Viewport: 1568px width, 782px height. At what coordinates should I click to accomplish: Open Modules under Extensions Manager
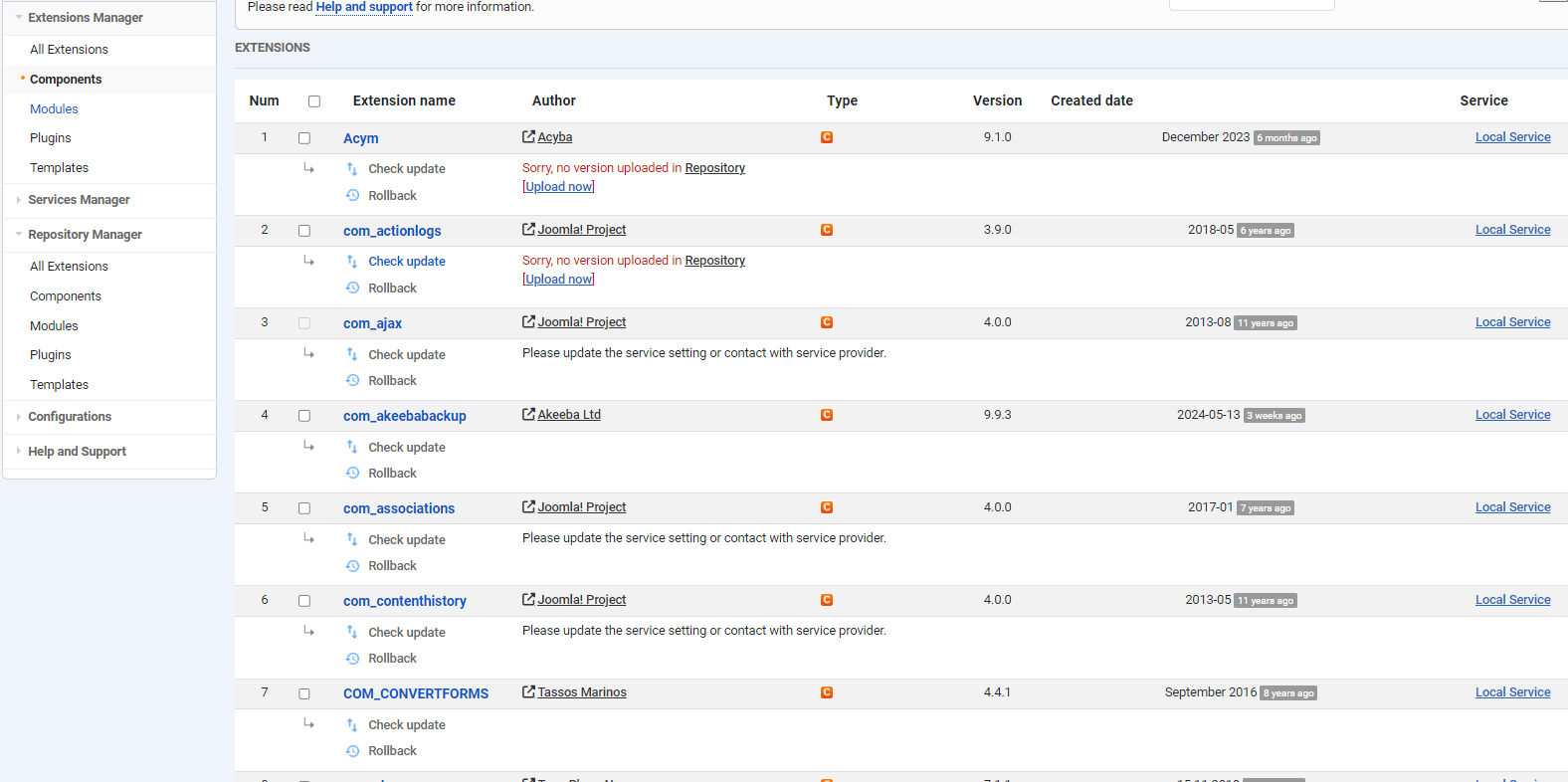pyautogui.click(x=54, y=109)
